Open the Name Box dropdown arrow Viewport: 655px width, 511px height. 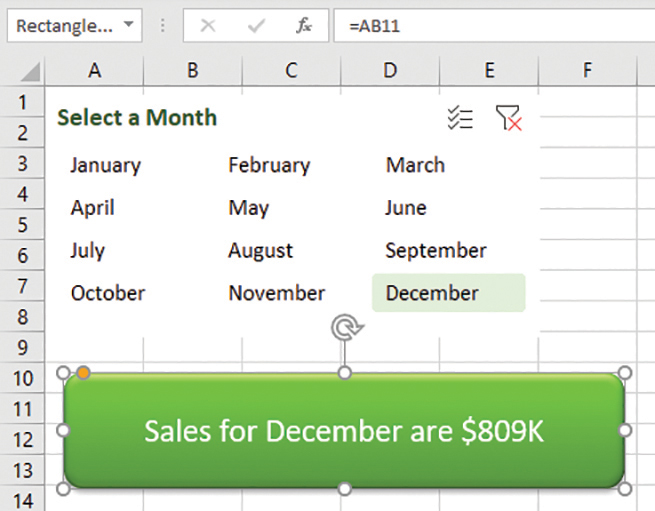point(127,26)
